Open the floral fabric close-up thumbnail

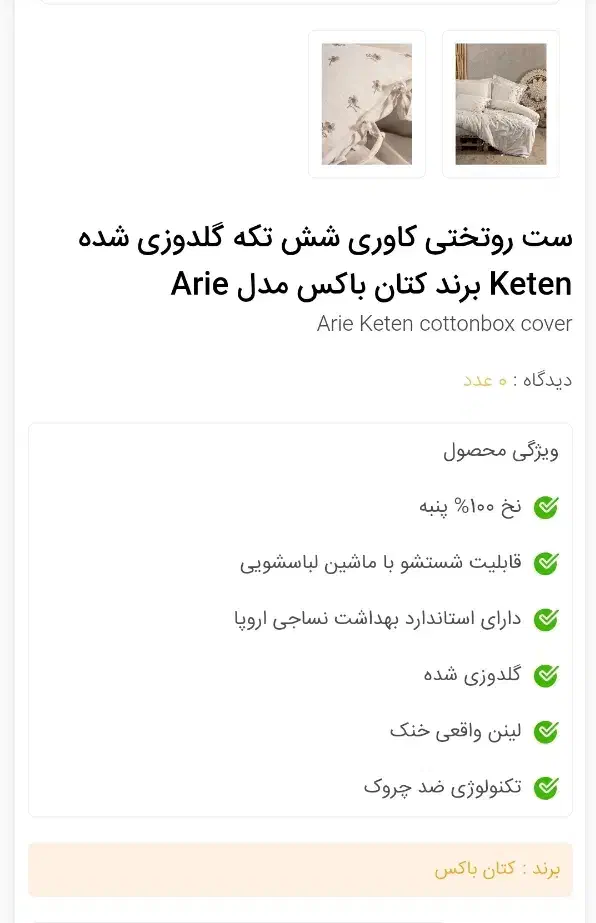367,104
